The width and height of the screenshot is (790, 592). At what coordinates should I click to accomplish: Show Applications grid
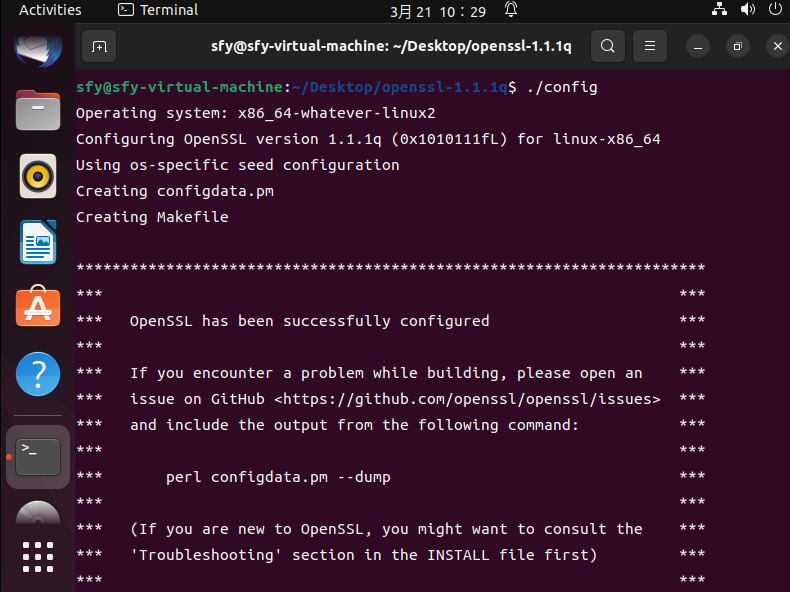[x=38, y=558]
